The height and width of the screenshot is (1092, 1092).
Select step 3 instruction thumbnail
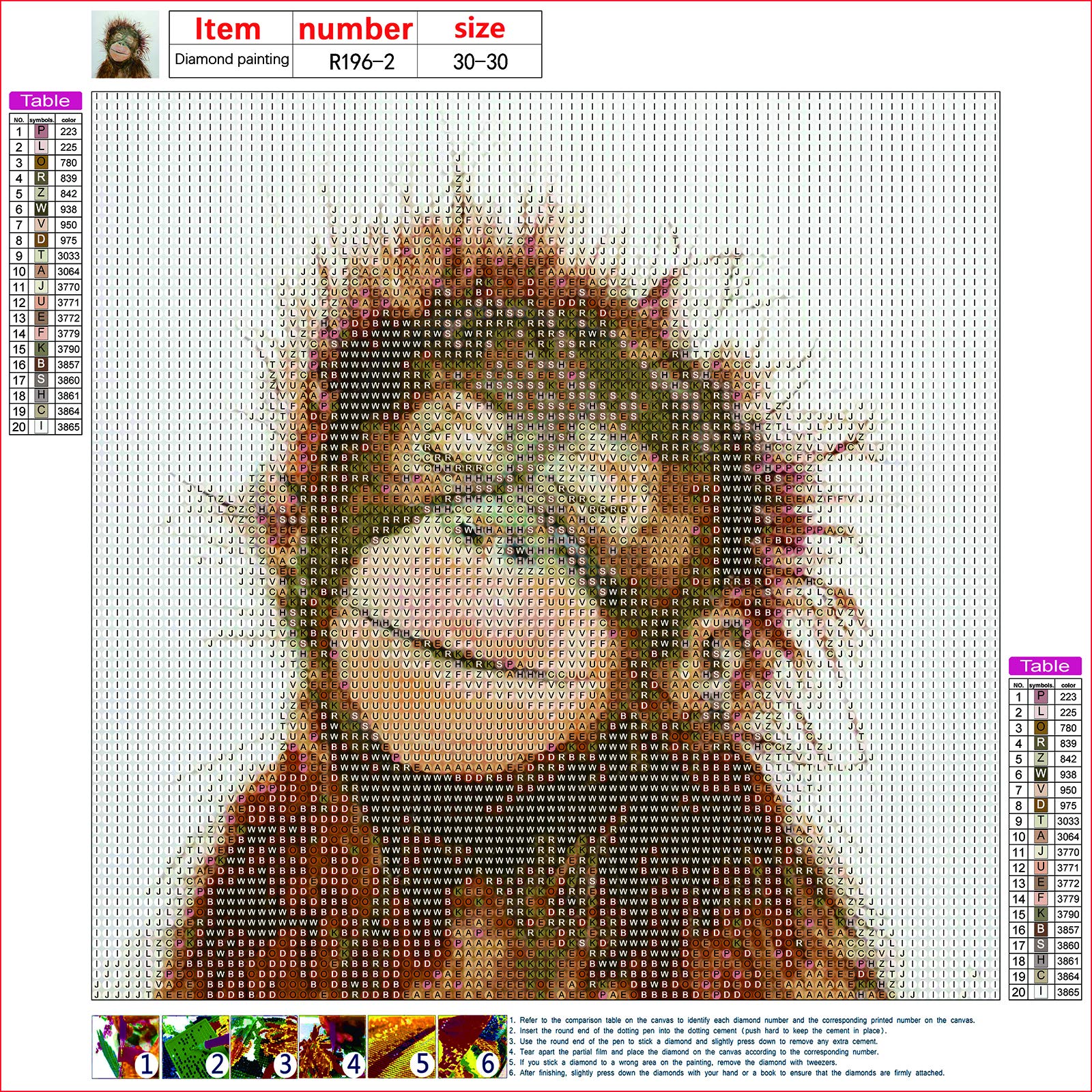click(x=264, y=1047)
